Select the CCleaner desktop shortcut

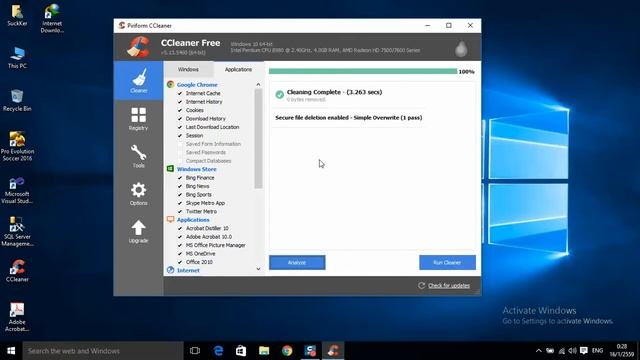coord(17,271)
